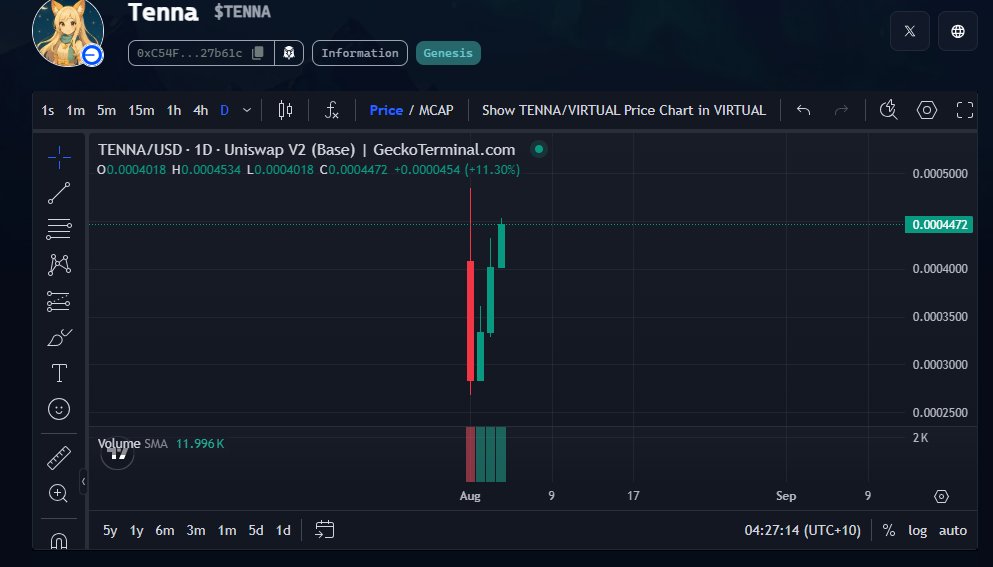Viewport: 993px width, 567px height.
Task: Set range to 5d
Action: pyautogui.click(x=256, y=530)
